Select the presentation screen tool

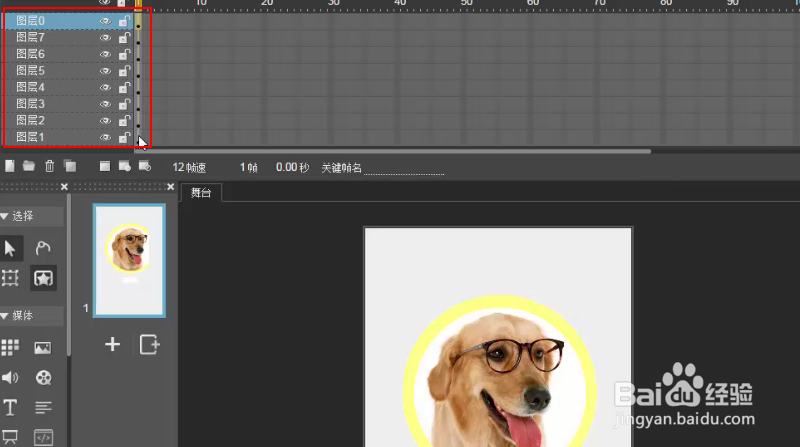point(10,437)
